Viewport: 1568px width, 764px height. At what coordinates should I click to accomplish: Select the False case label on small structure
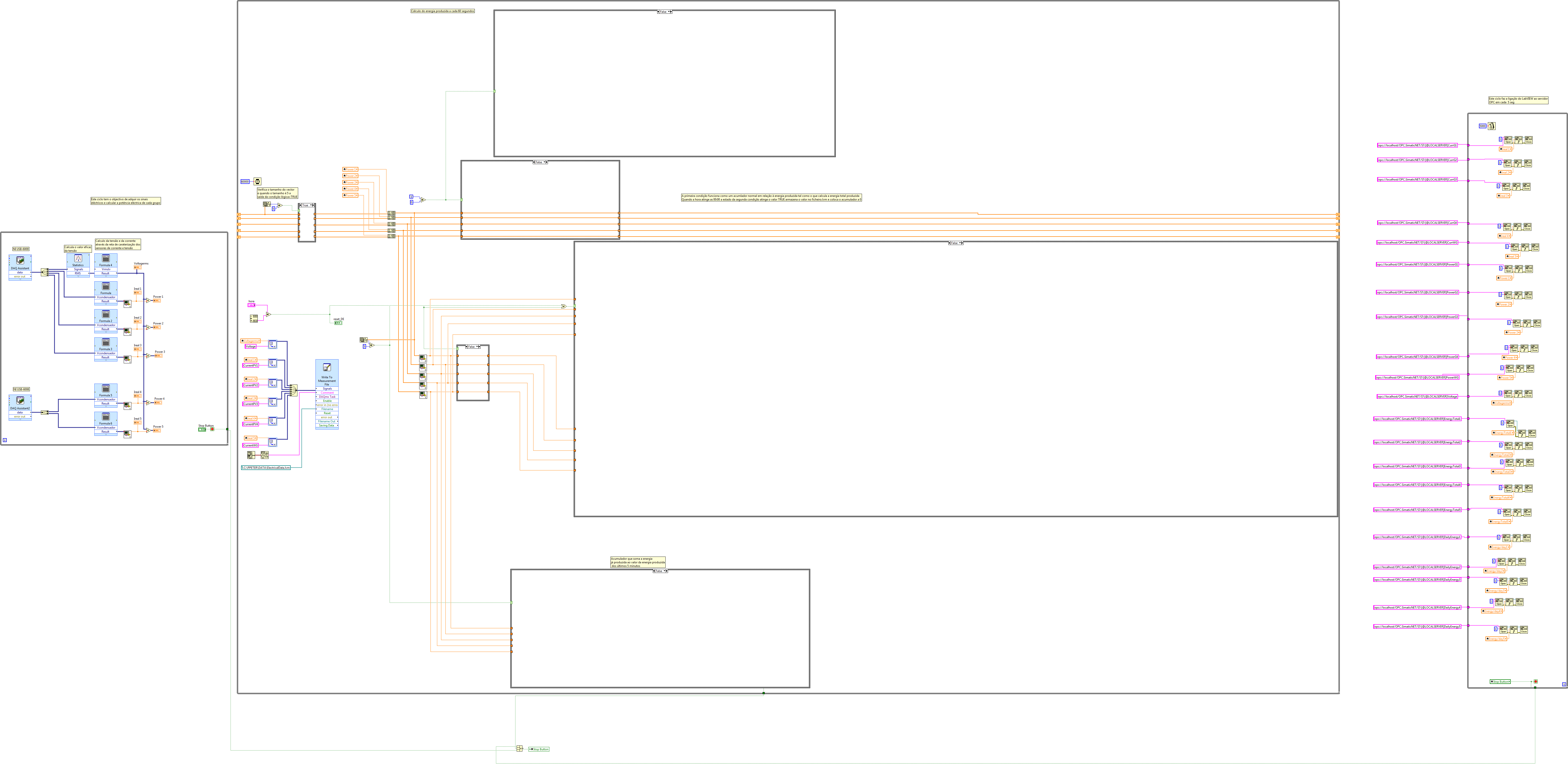pos(471,347)
